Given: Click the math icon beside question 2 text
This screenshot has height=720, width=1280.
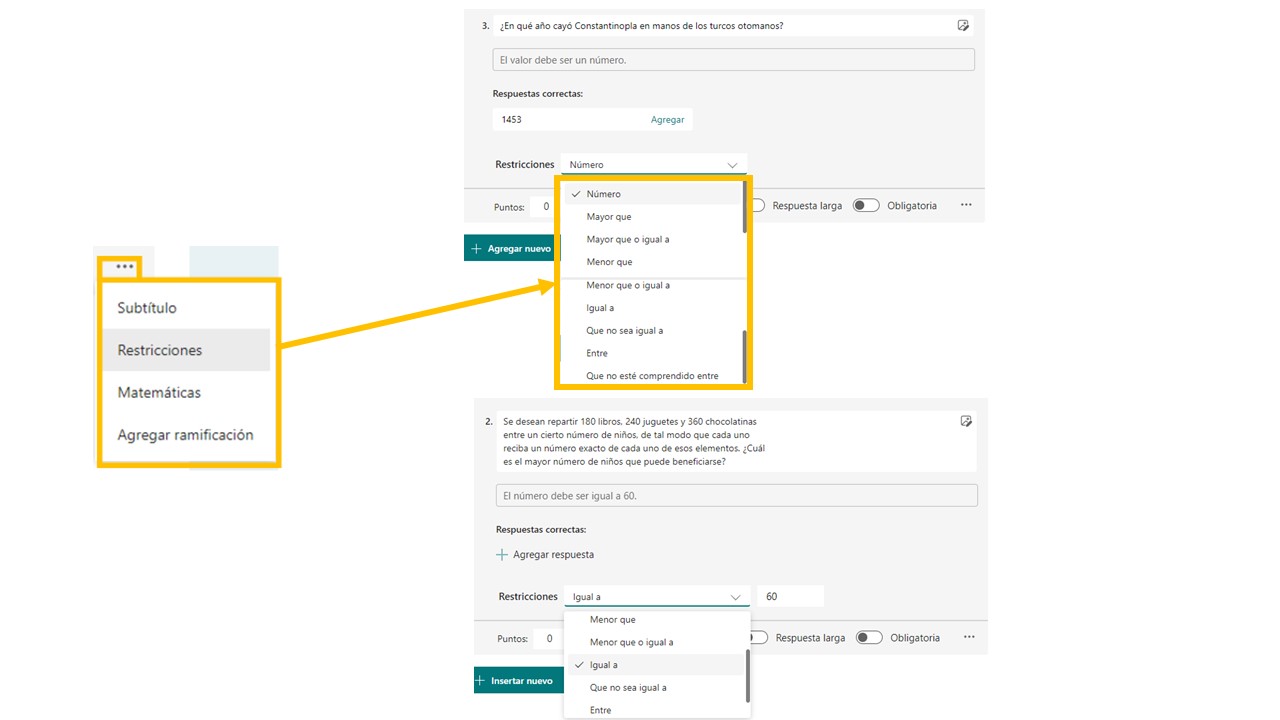Looking at the screenshot, I should pos(966,422).
